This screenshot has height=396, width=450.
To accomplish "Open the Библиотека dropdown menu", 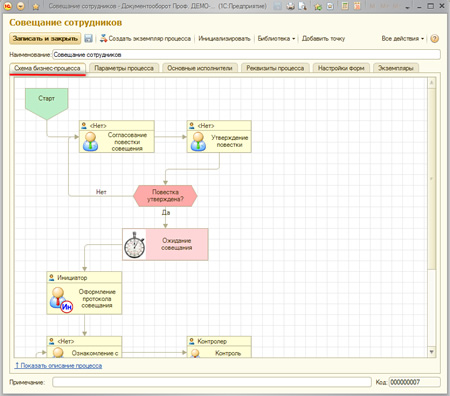I will pos(276,39).
